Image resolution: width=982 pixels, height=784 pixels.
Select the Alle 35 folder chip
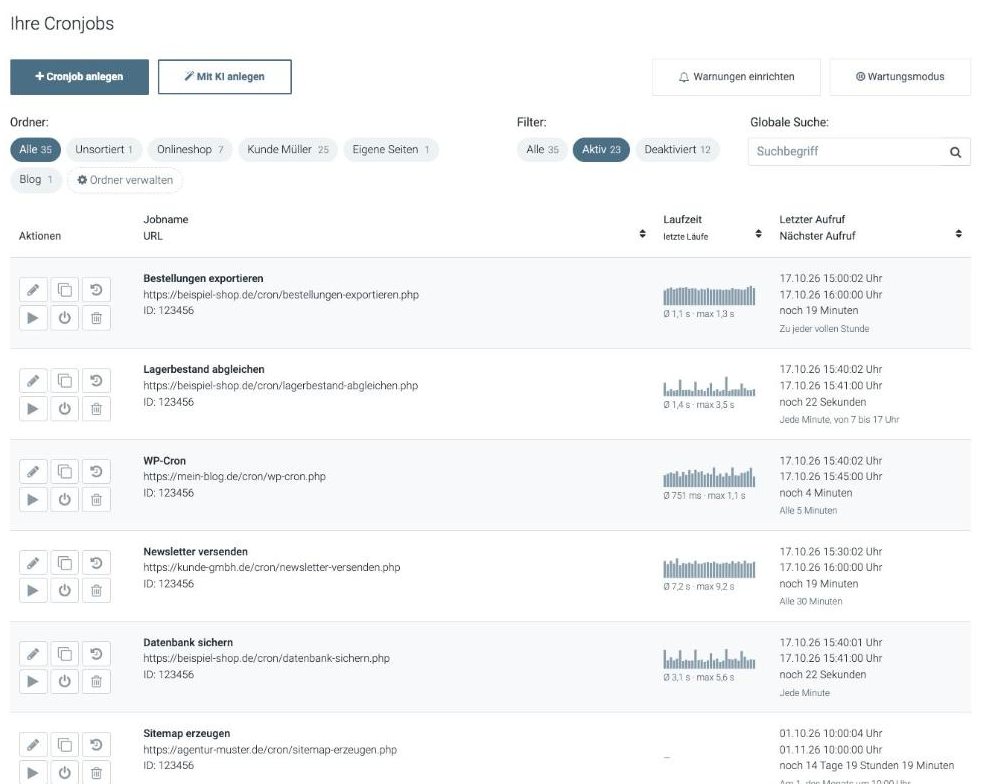(36, 150)
